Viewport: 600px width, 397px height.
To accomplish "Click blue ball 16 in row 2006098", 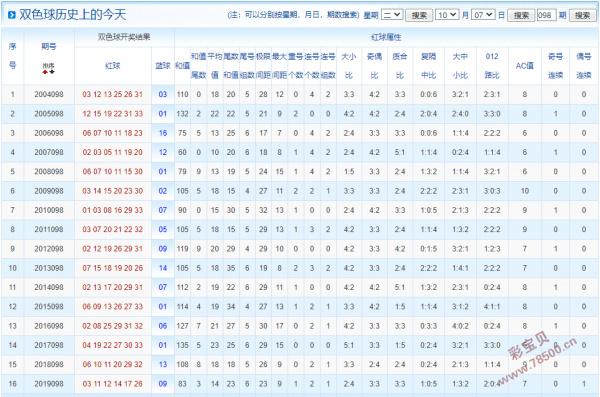I will click(163, 133).
